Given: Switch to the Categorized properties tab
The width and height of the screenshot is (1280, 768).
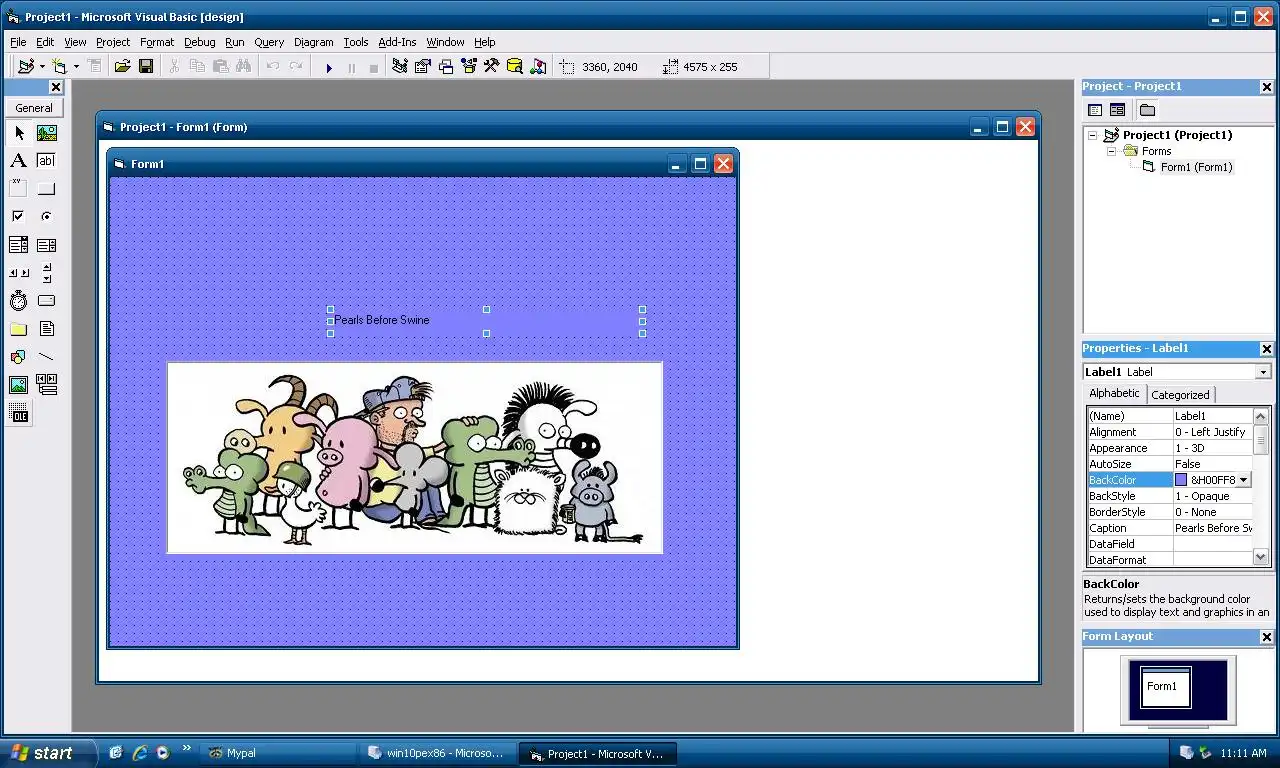Looking at the screenshot, I should click(1180, 395).
